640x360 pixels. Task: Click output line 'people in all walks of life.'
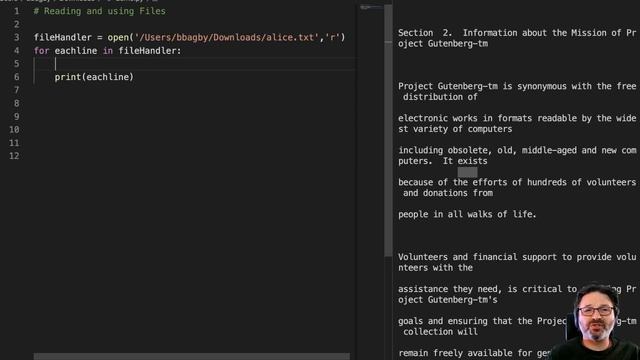tap(467, 214)
